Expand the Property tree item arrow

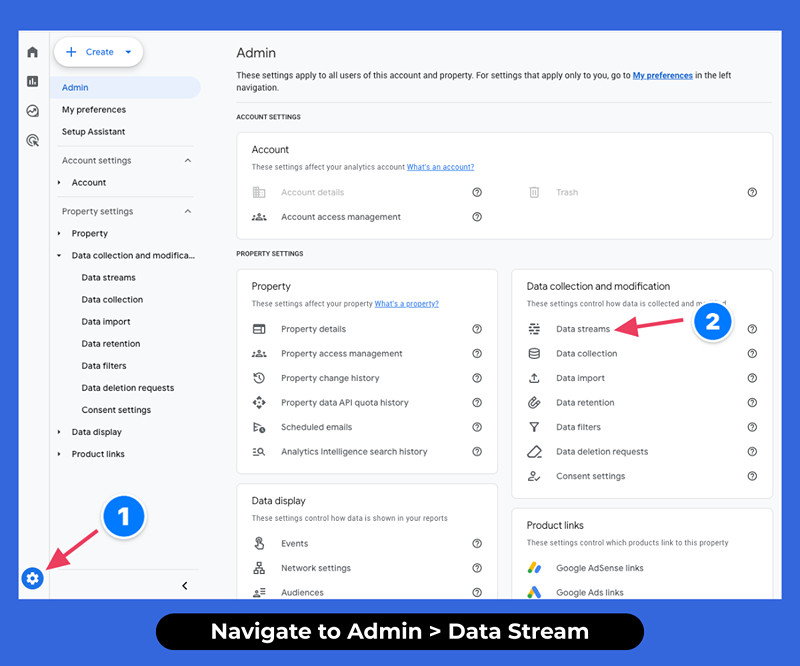(x=59, y=234)
